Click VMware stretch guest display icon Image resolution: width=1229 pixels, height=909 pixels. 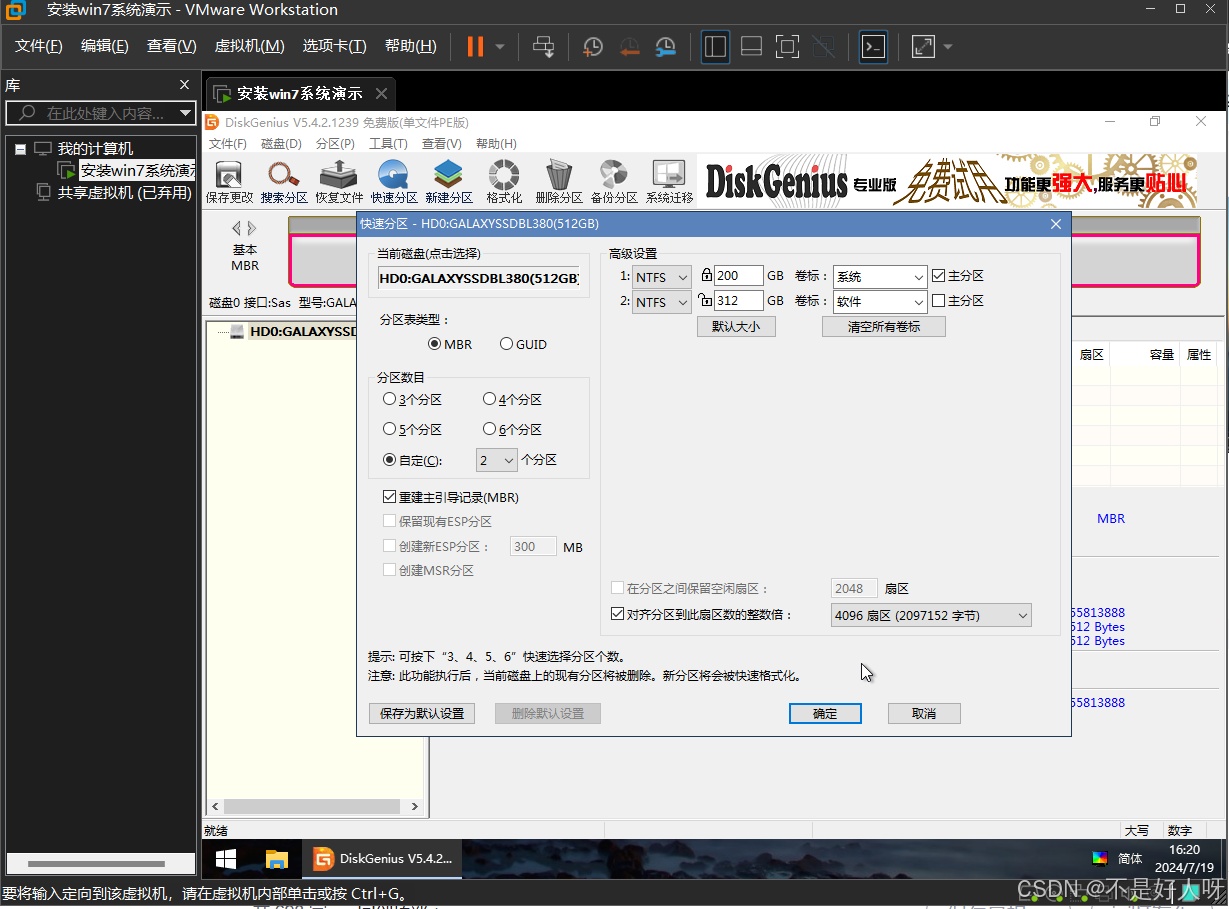coord(923,46)
